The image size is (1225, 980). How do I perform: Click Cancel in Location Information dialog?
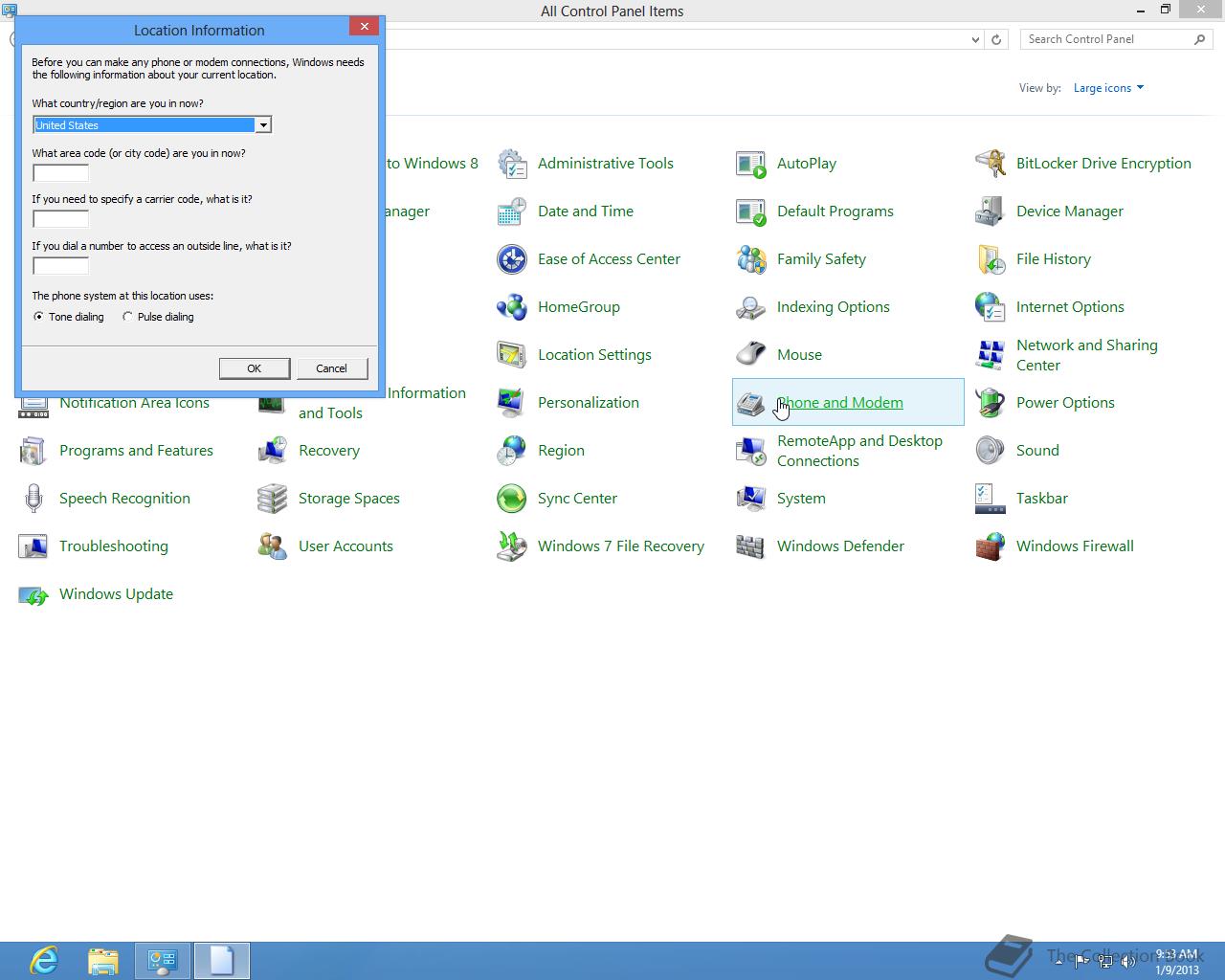pyautogui.click(x=331, y=368)
